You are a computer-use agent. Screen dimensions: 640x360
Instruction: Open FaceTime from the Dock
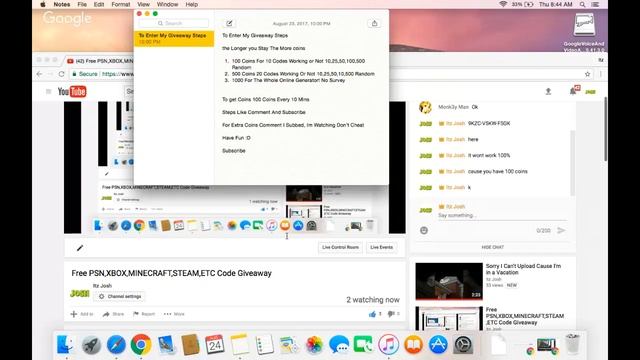tap(363, 345)
